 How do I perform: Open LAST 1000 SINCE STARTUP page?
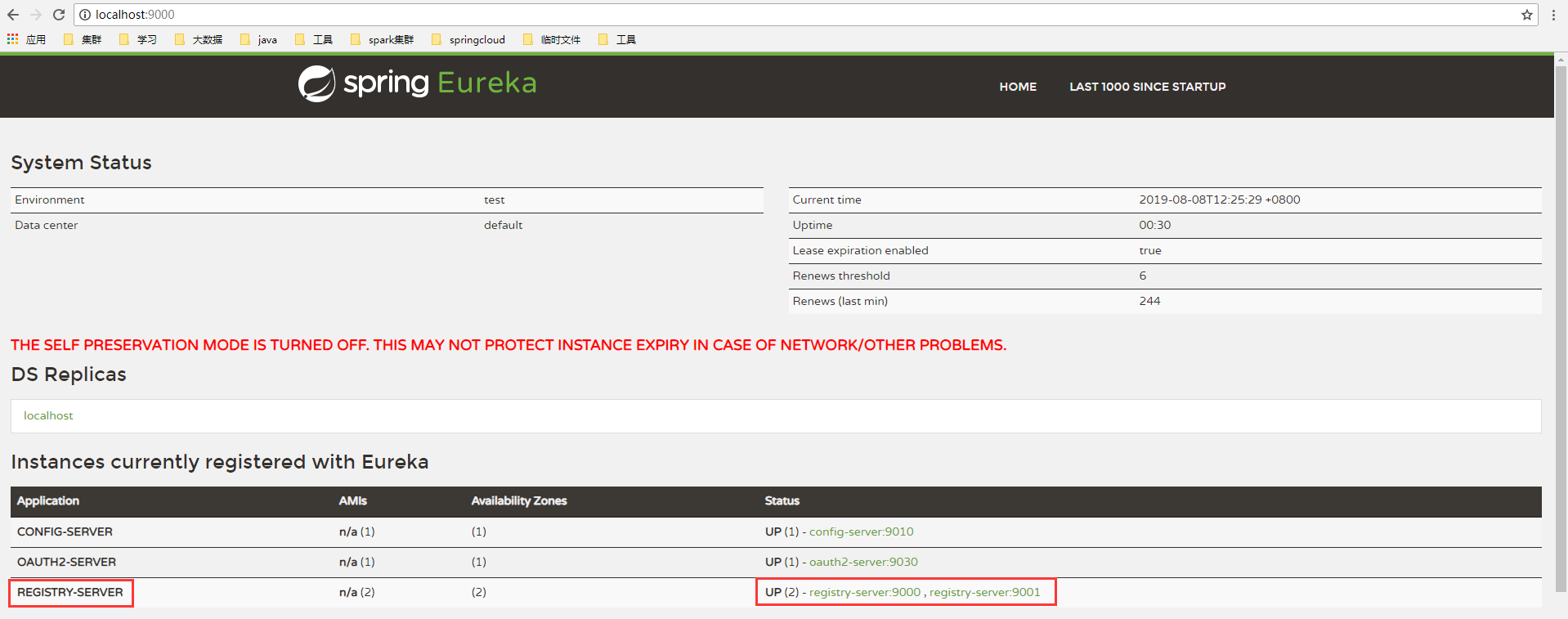1147,87
